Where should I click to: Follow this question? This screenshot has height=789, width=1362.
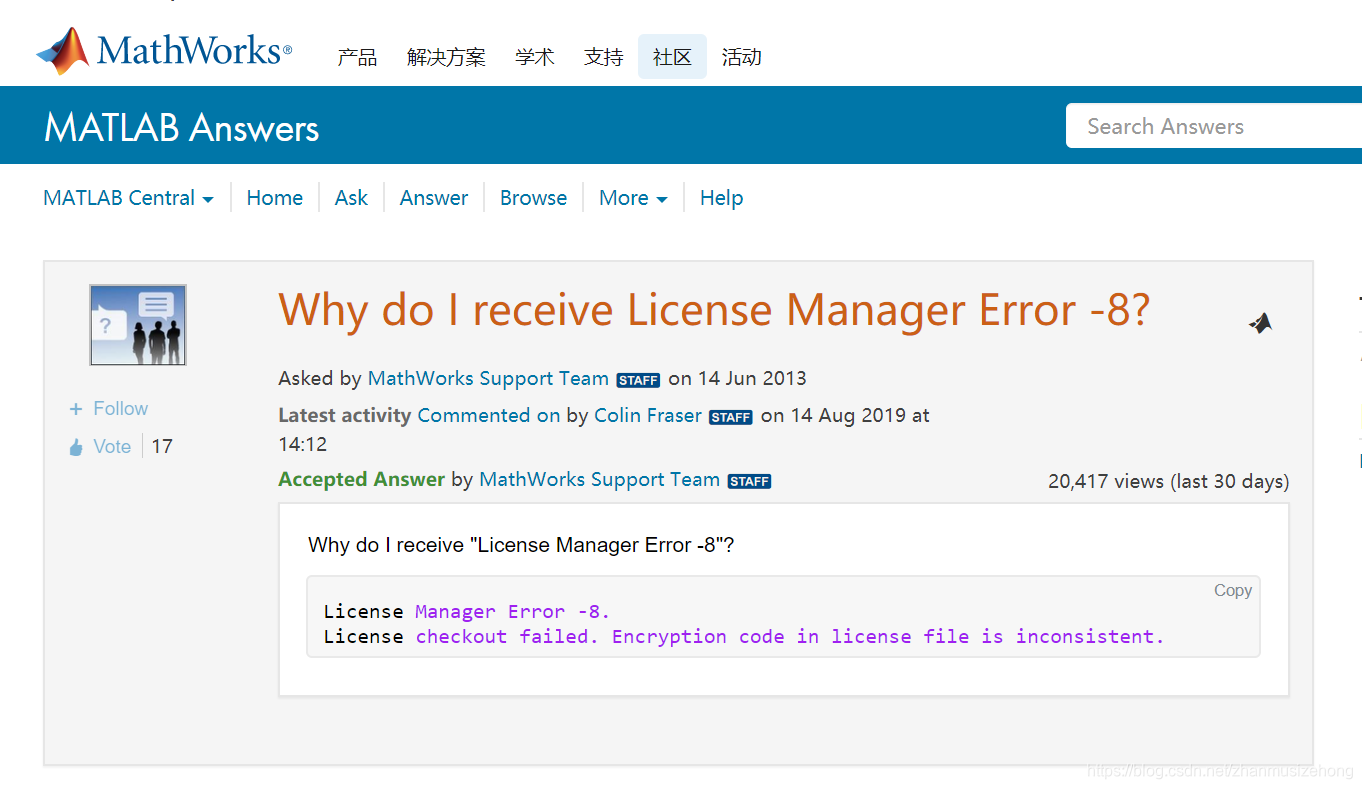[x=120, y=408]
